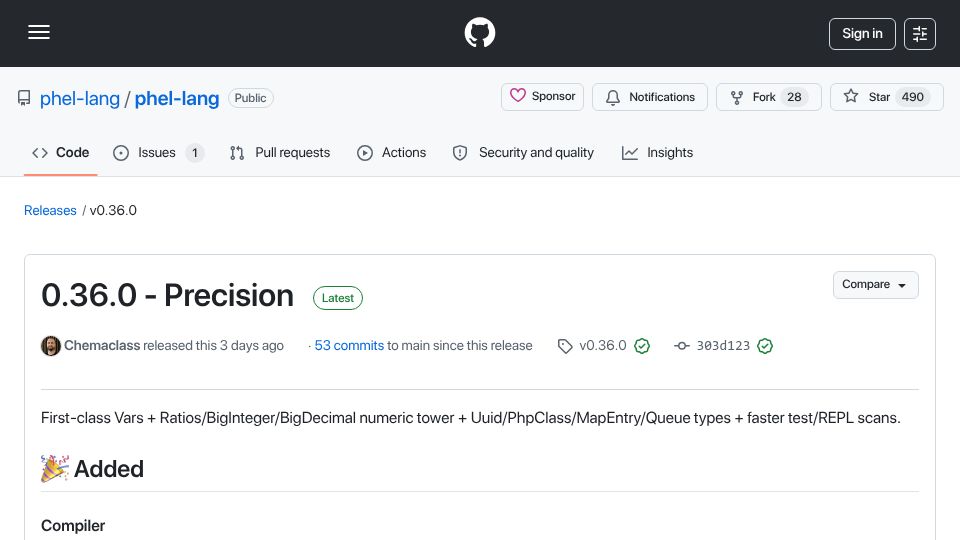
Task: Open the phel-lang organization link
Action: tap(80, 98)
